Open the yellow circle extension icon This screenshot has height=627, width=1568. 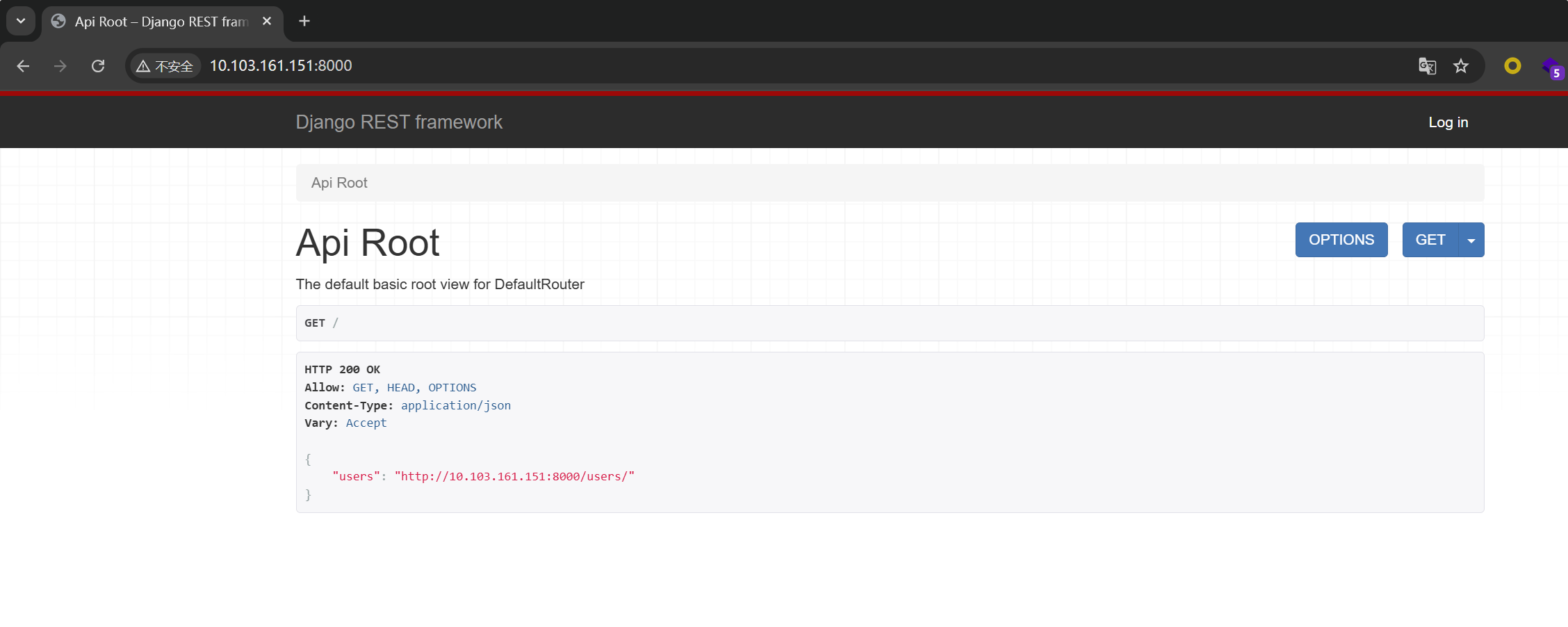(1512, 66)
